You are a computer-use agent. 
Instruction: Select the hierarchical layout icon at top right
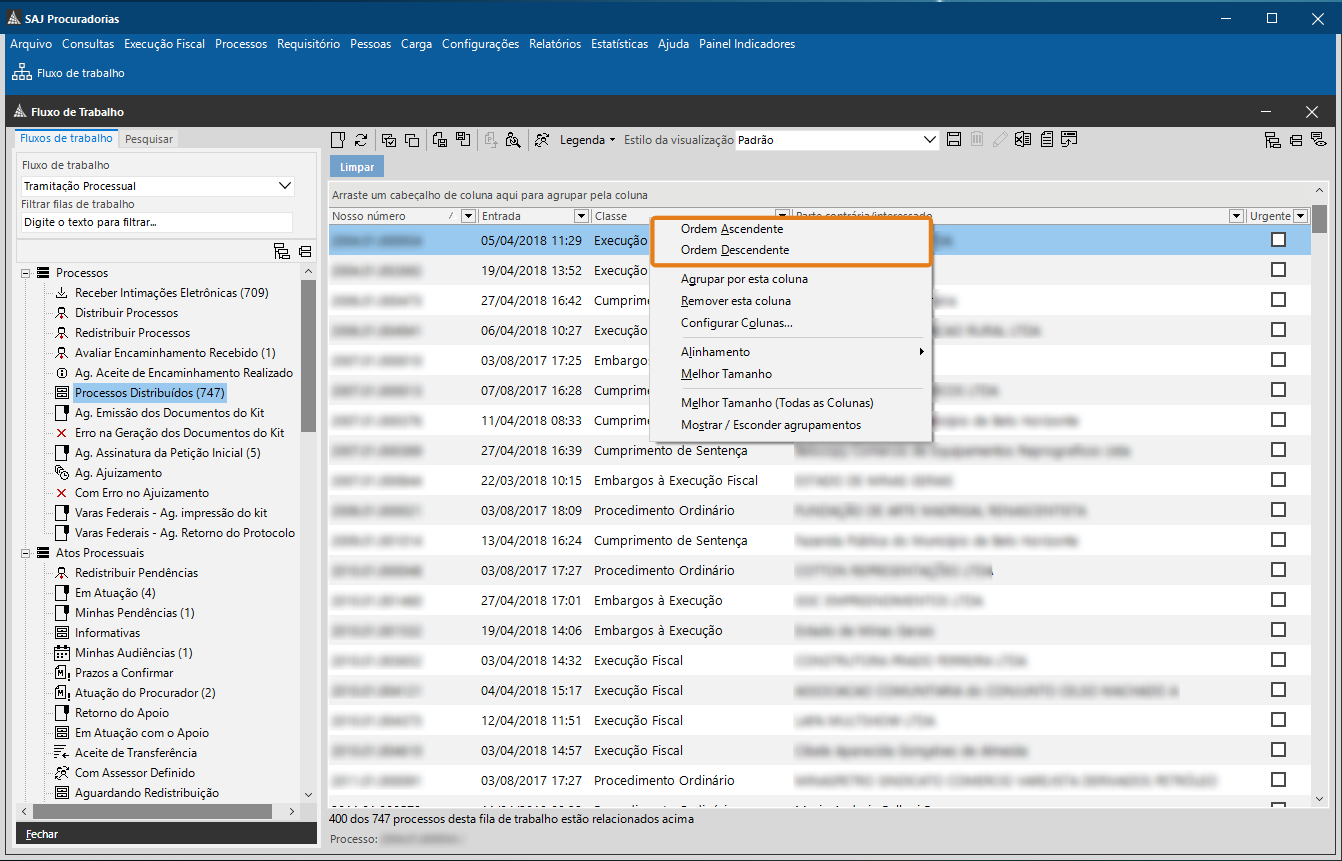tap(1272, 140)
